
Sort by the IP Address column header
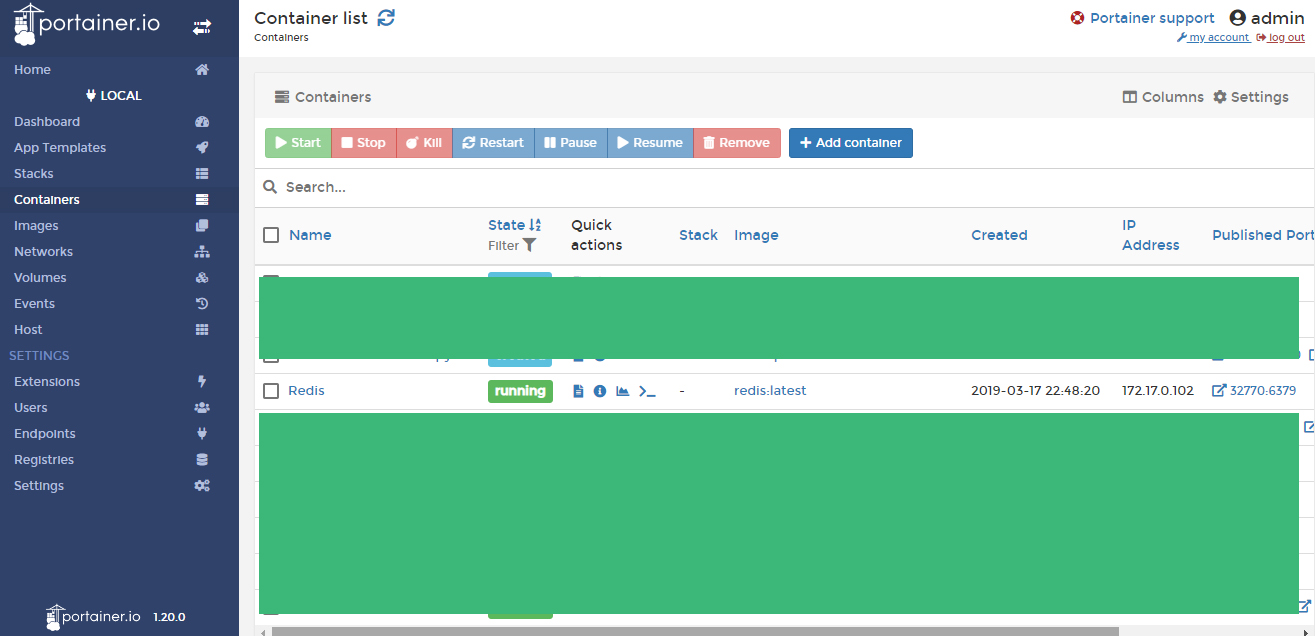[1151, 235]
